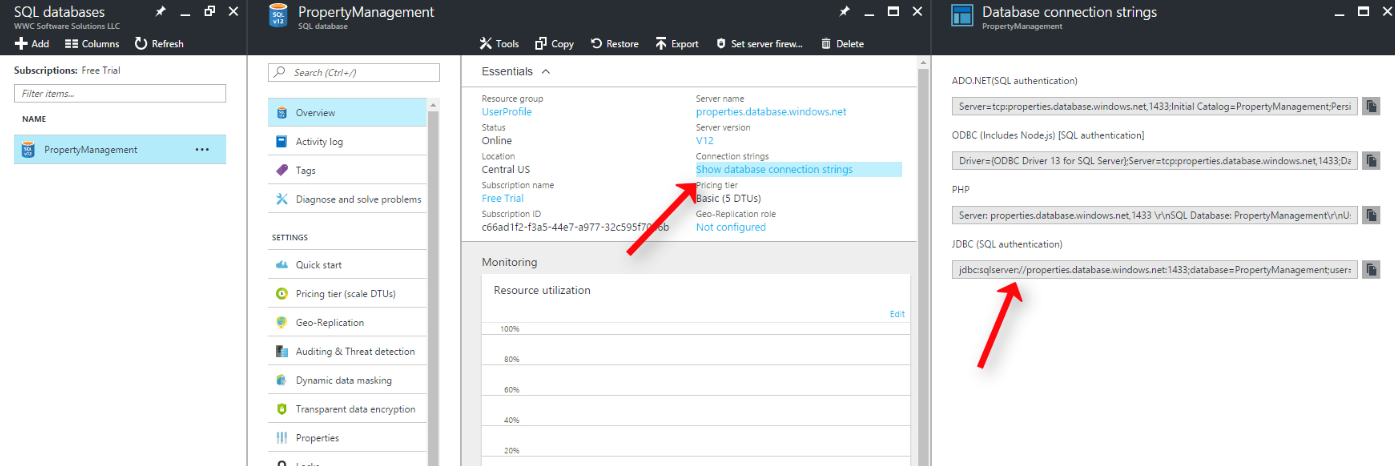Open Quick start settings item

click(x=347, y=265)
